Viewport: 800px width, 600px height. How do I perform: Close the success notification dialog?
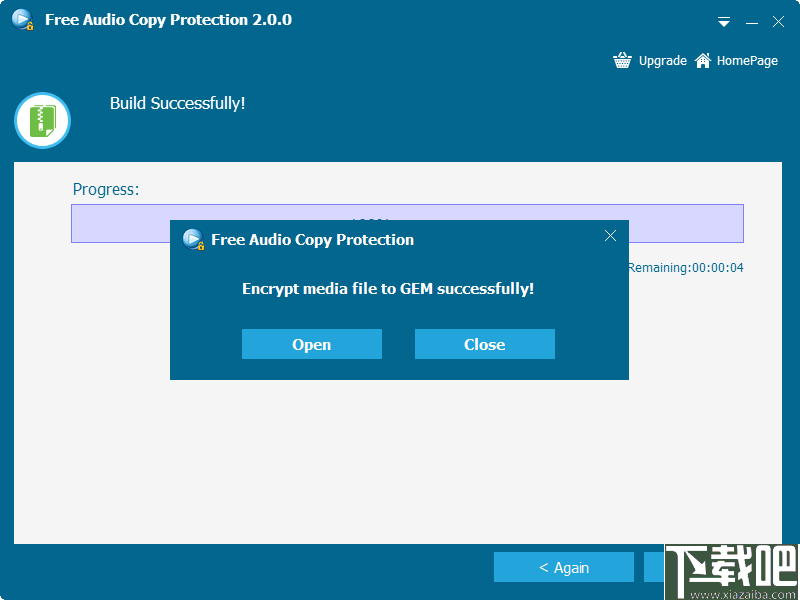point(484,344)
